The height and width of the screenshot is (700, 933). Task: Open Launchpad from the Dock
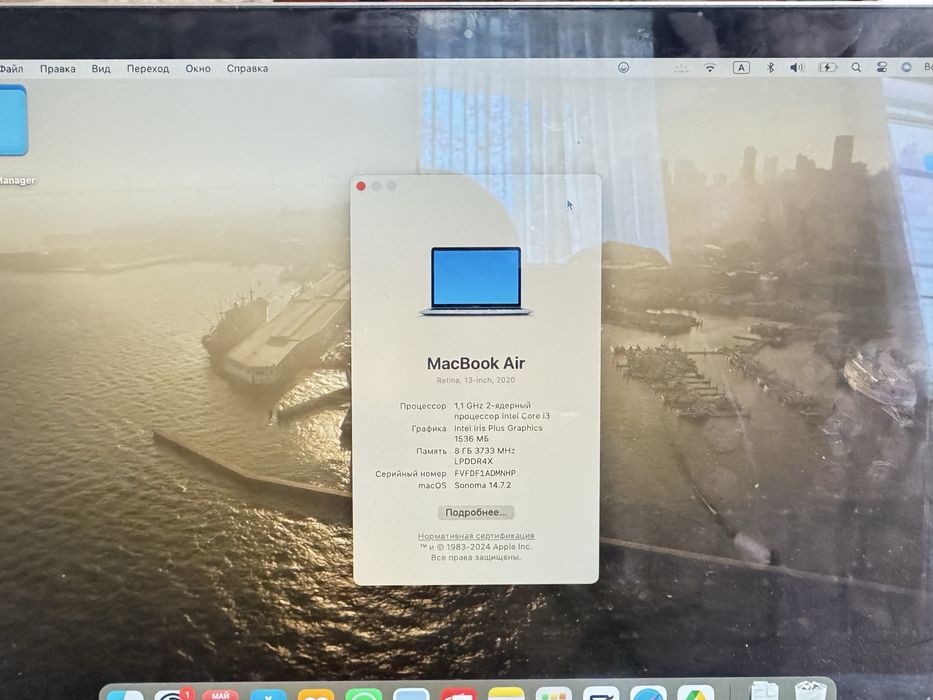tap(553, 694)
